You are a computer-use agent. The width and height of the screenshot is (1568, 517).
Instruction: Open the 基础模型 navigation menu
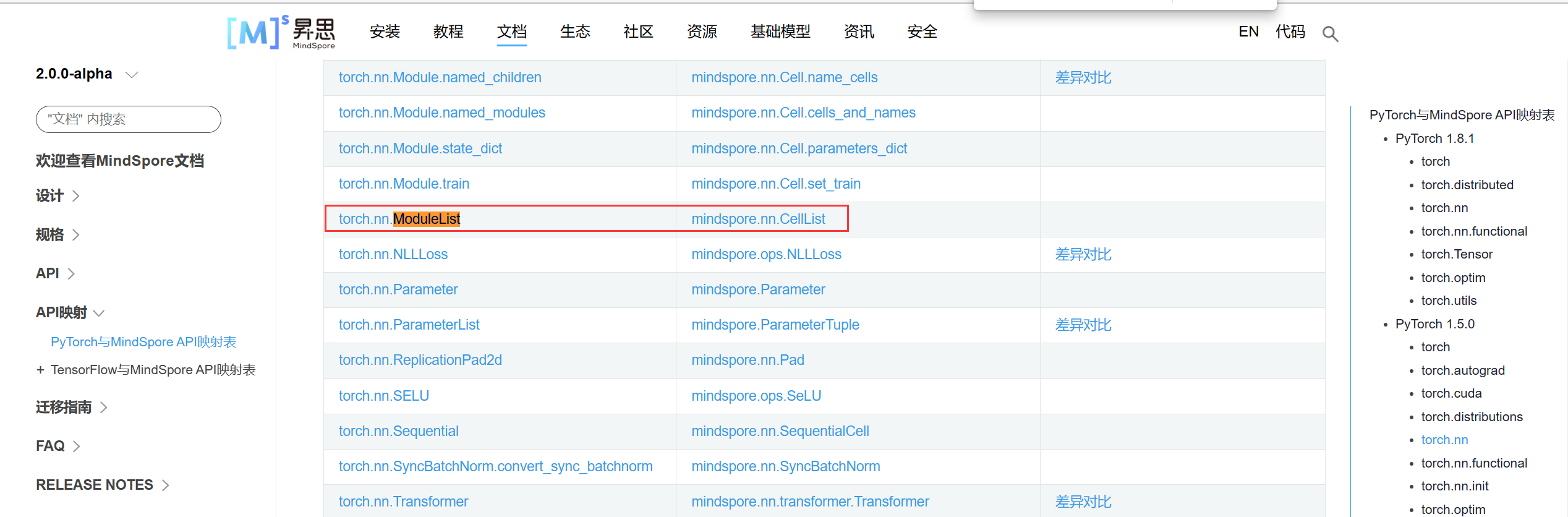point(780,32)
